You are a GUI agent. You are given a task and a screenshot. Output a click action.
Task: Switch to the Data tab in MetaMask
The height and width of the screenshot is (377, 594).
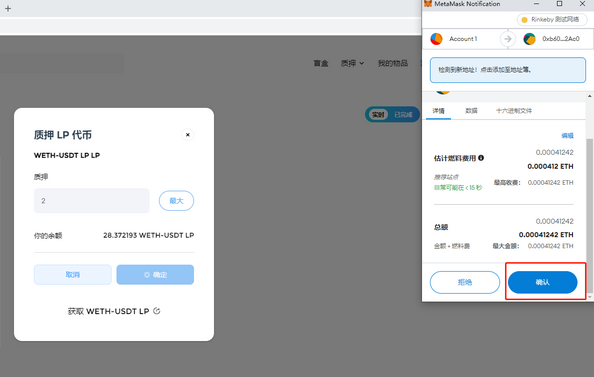coord(471,111)
